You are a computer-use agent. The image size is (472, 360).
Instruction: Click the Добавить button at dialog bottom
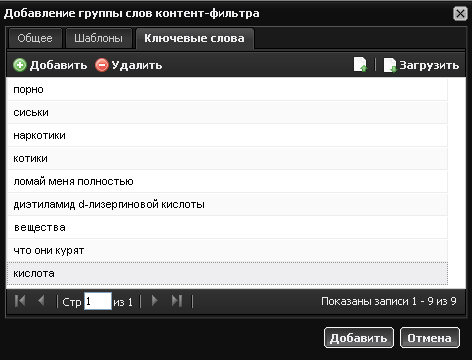click(x=359, y=338)
